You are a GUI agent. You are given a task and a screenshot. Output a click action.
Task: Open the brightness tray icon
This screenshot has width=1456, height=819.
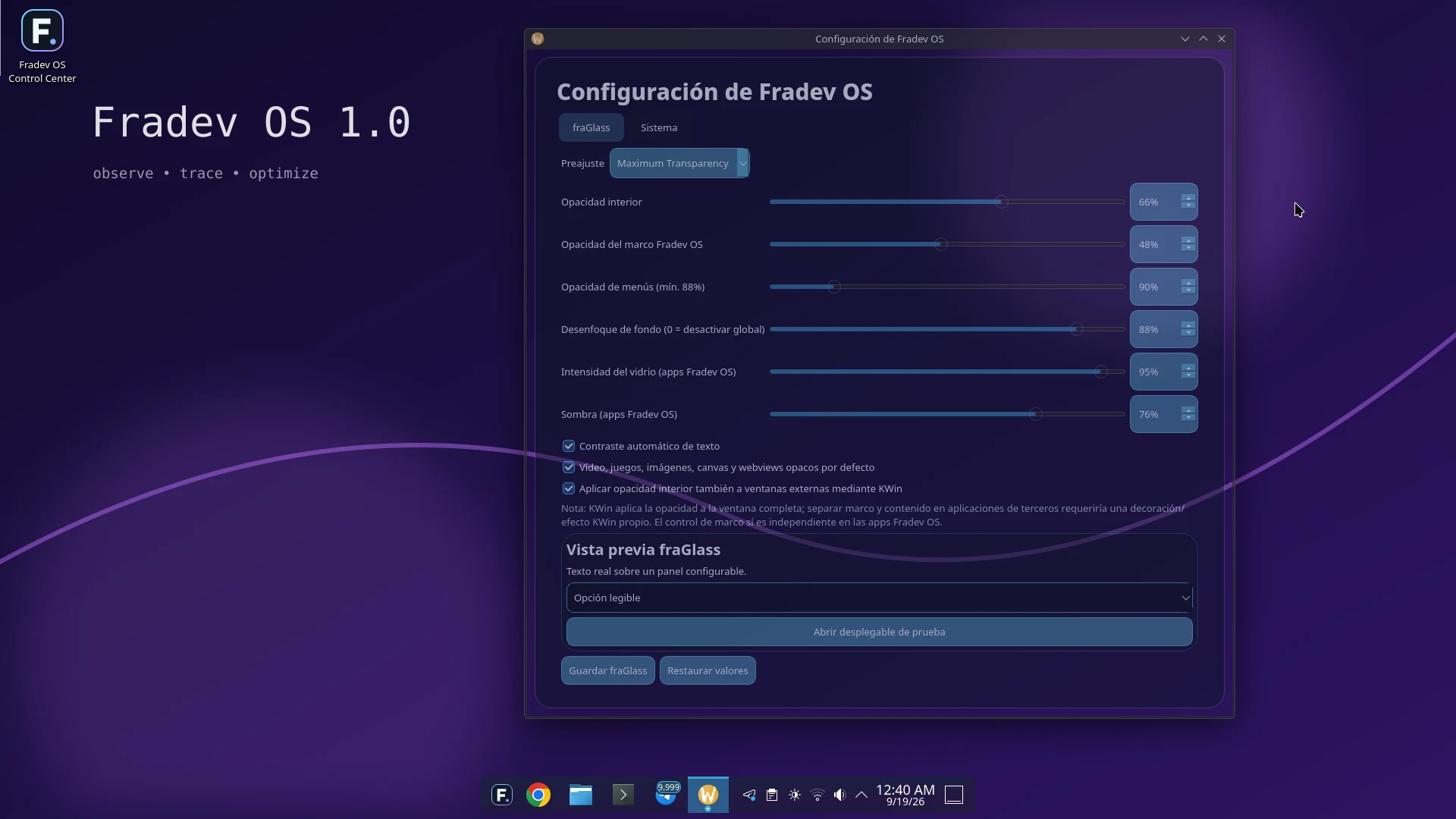point(795,795)
